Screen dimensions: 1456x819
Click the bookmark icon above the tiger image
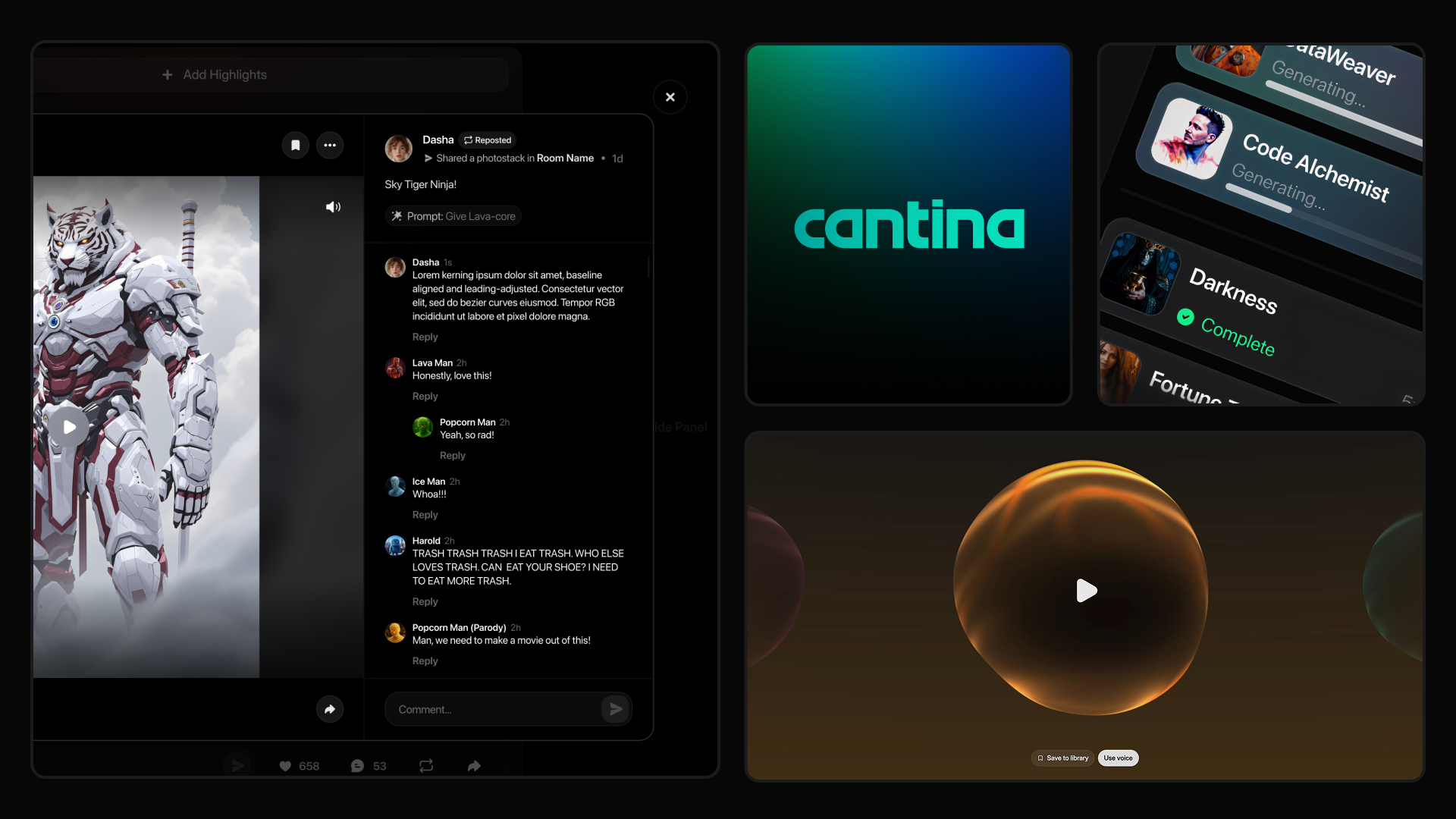296,145
